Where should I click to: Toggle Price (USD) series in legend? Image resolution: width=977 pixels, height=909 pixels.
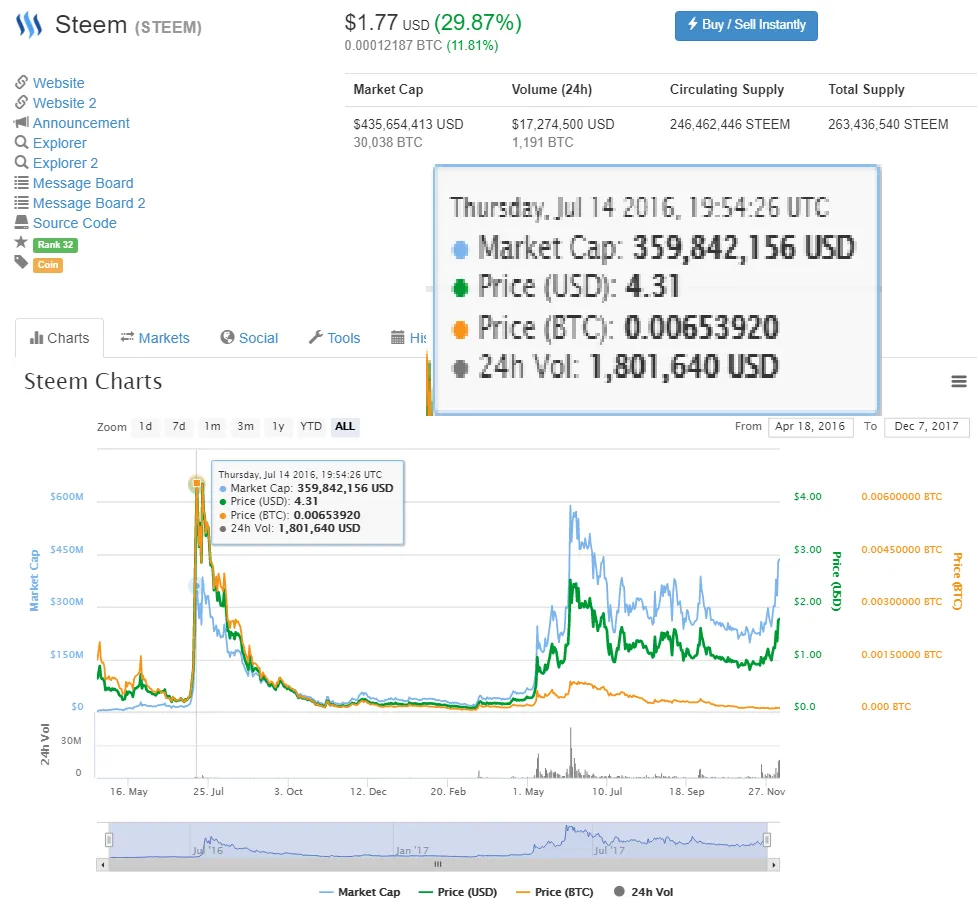(458, 892)
